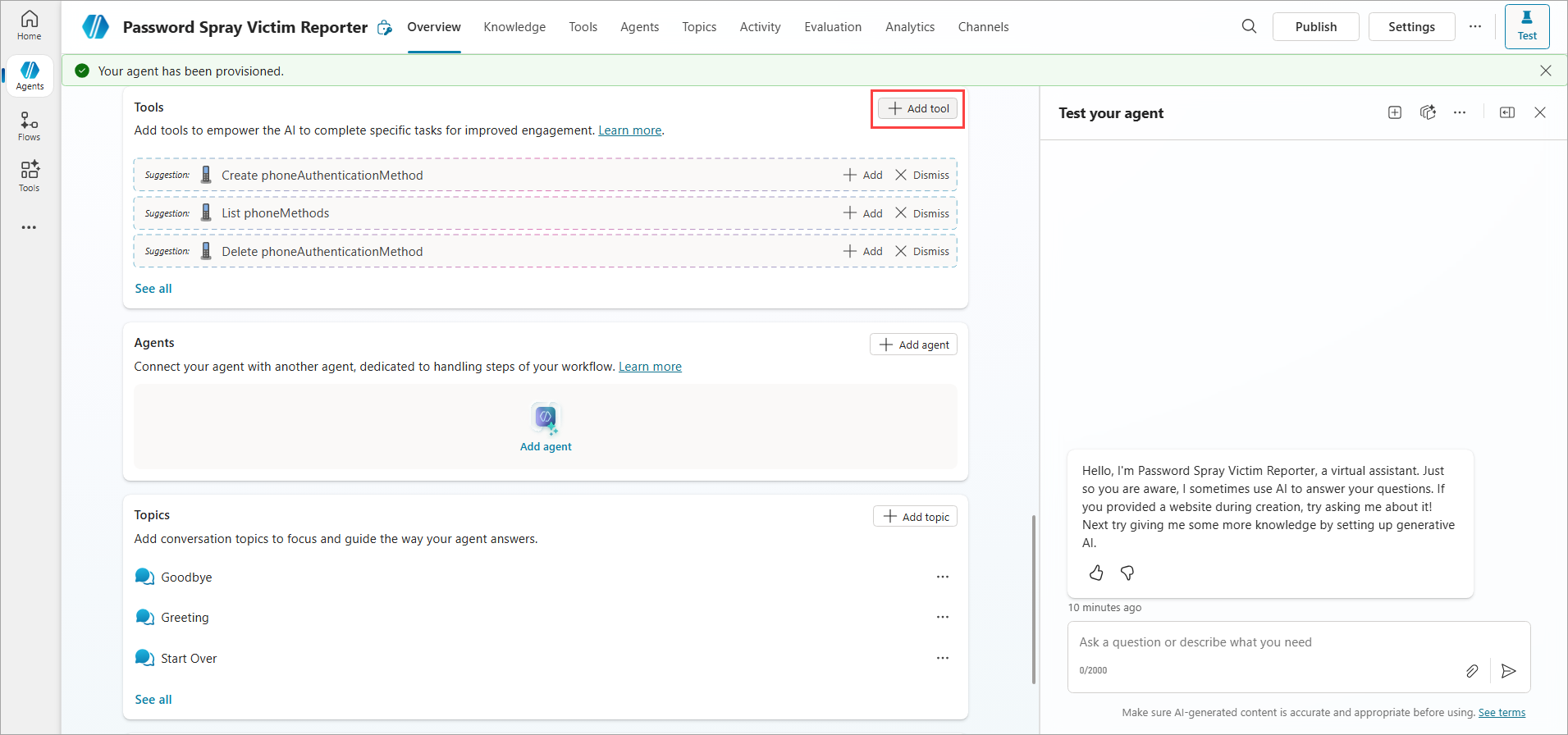Click the centered Add agent link
This screenshot has height=735, width=1568.
click(546, 447)
